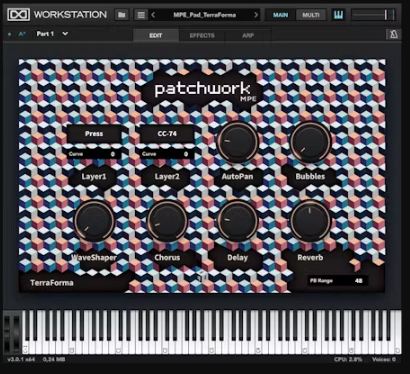Screen dimensions: 410x374
Task: Open the EFFECTS tab
Action: [202, 36]
